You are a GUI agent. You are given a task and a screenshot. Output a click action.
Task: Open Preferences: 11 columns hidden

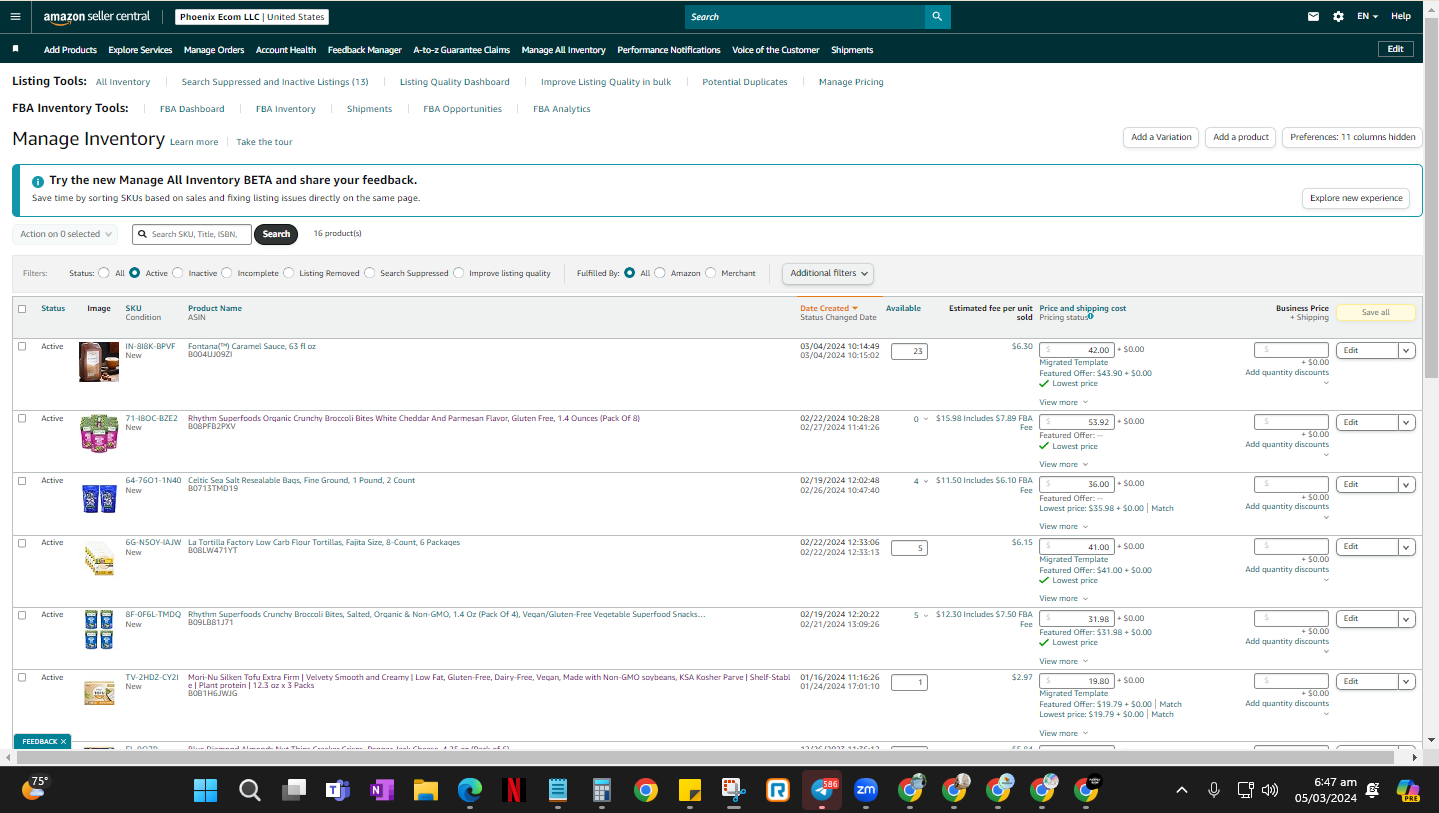click(x=1353, y=137)
